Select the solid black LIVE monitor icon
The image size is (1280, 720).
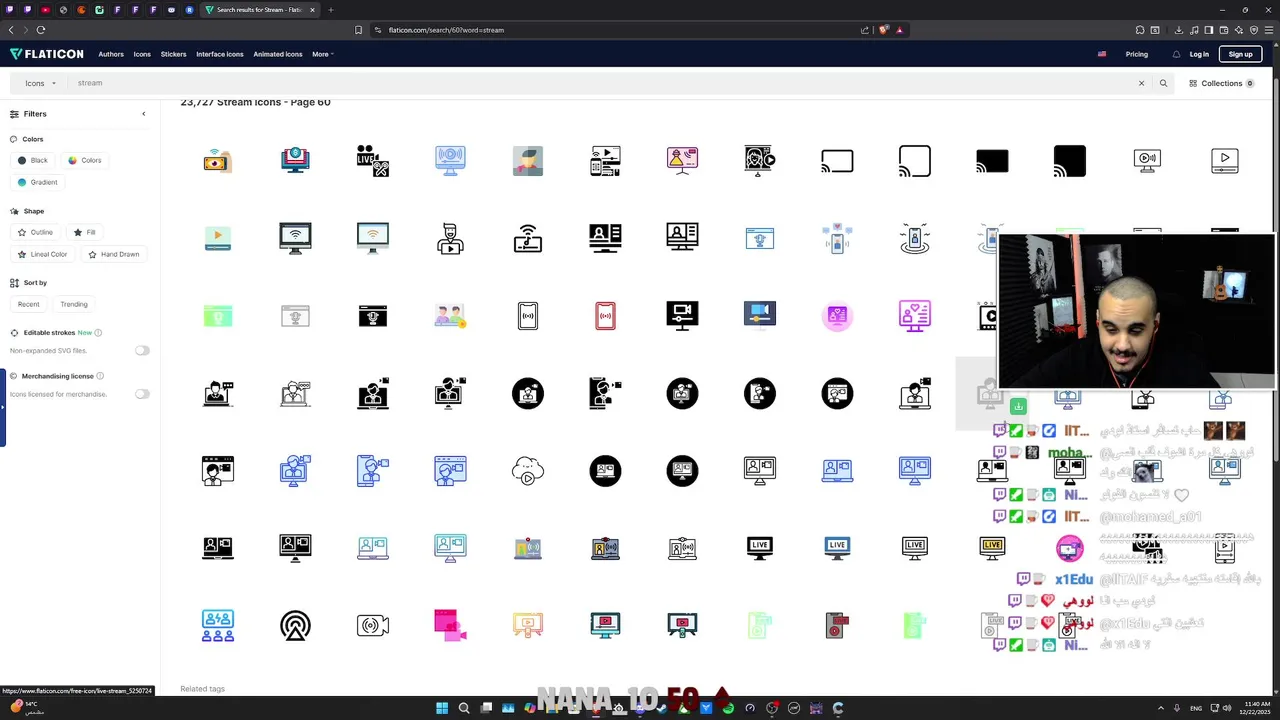[x=760, y=547]
